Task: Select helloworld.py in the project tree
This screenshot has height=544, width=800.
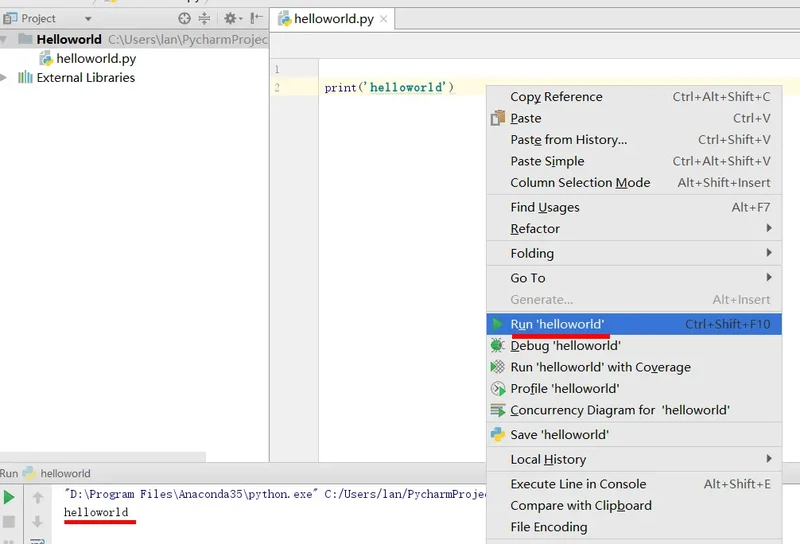Action: 96,59
